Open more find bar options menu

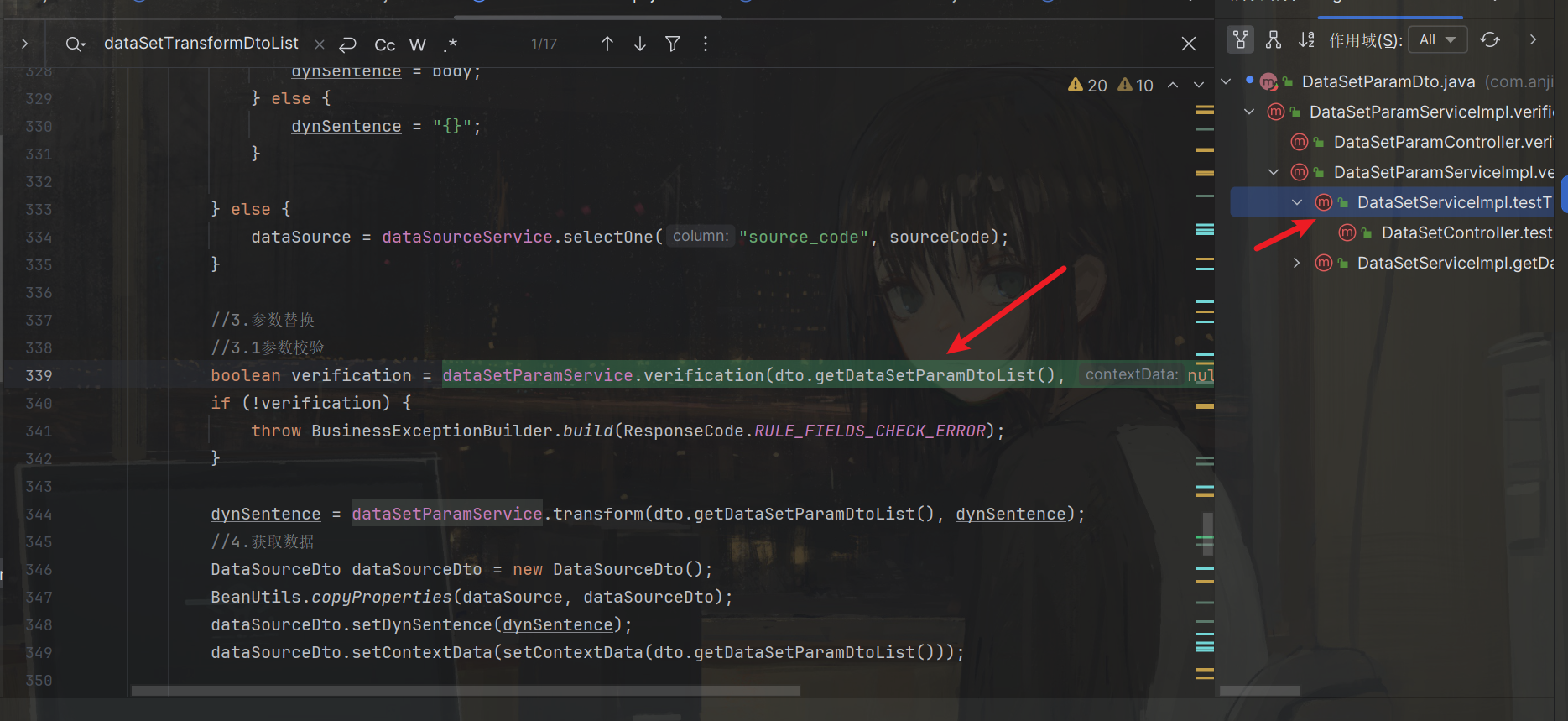(706, 44)
